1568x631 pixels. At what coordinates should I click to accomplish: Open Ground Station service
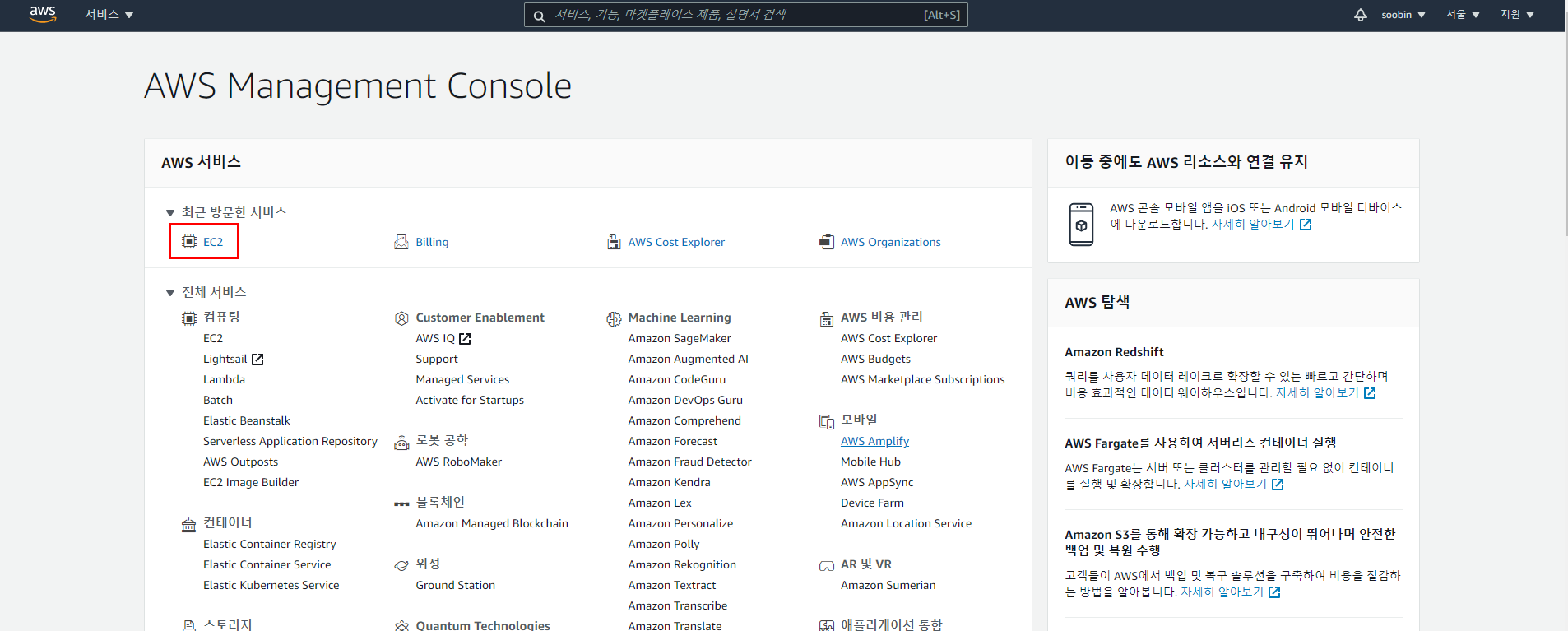pos(455,585)
